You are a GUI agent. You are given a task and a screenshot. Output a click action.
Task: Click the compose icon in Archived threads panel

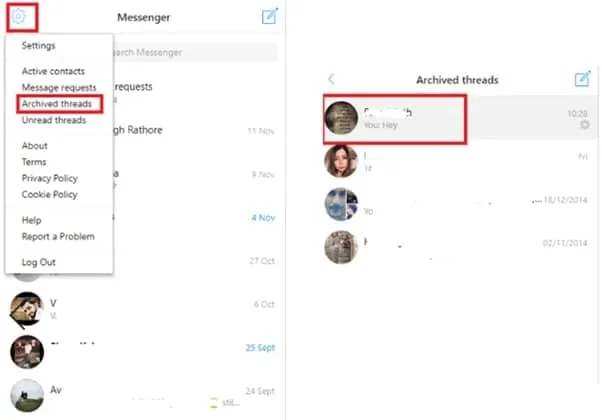pyautogui.click(x=582, y=79)
